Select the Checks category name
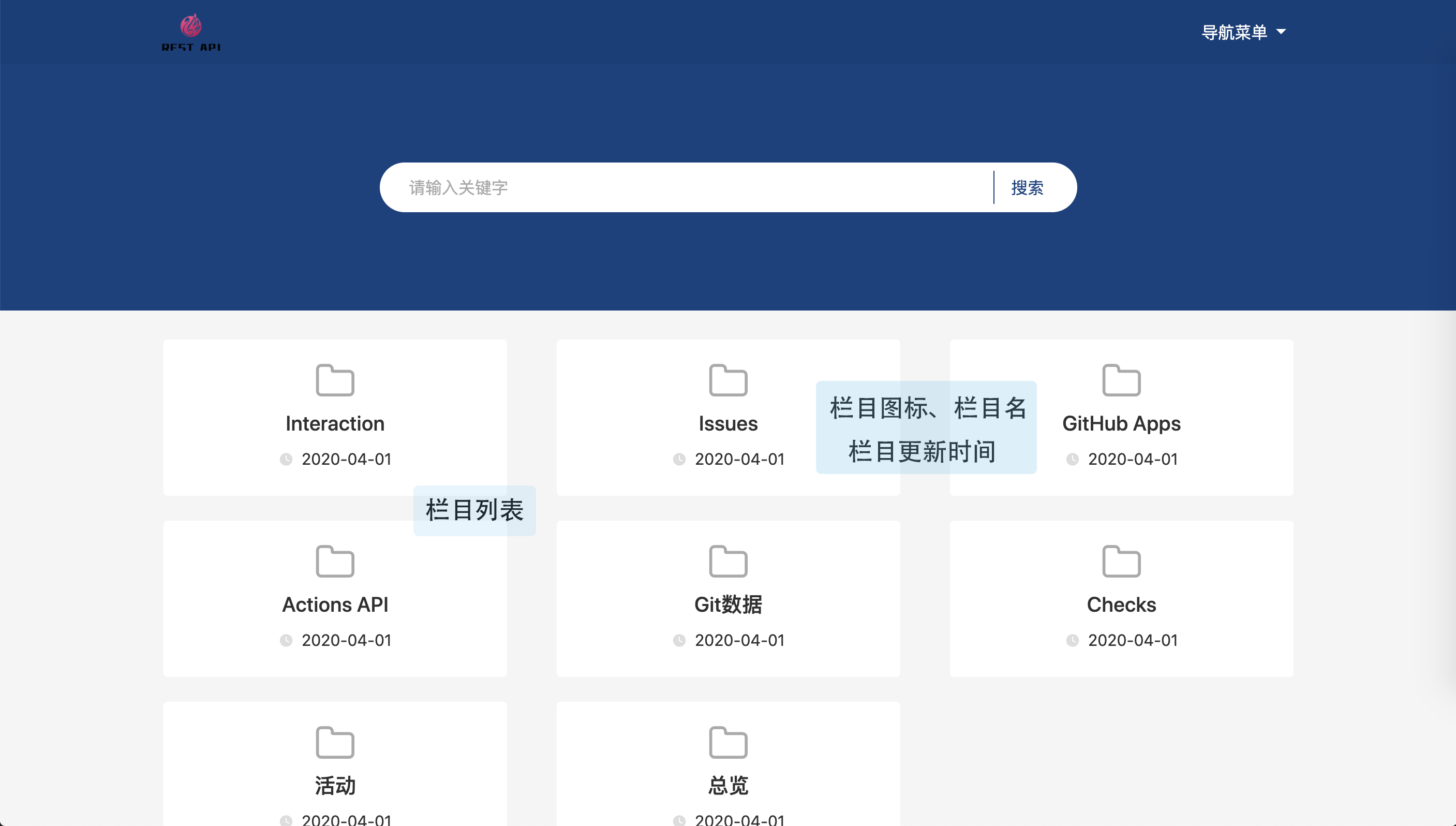The image size is (1456, 826). pyautogui.click(x=1121, y=604)
